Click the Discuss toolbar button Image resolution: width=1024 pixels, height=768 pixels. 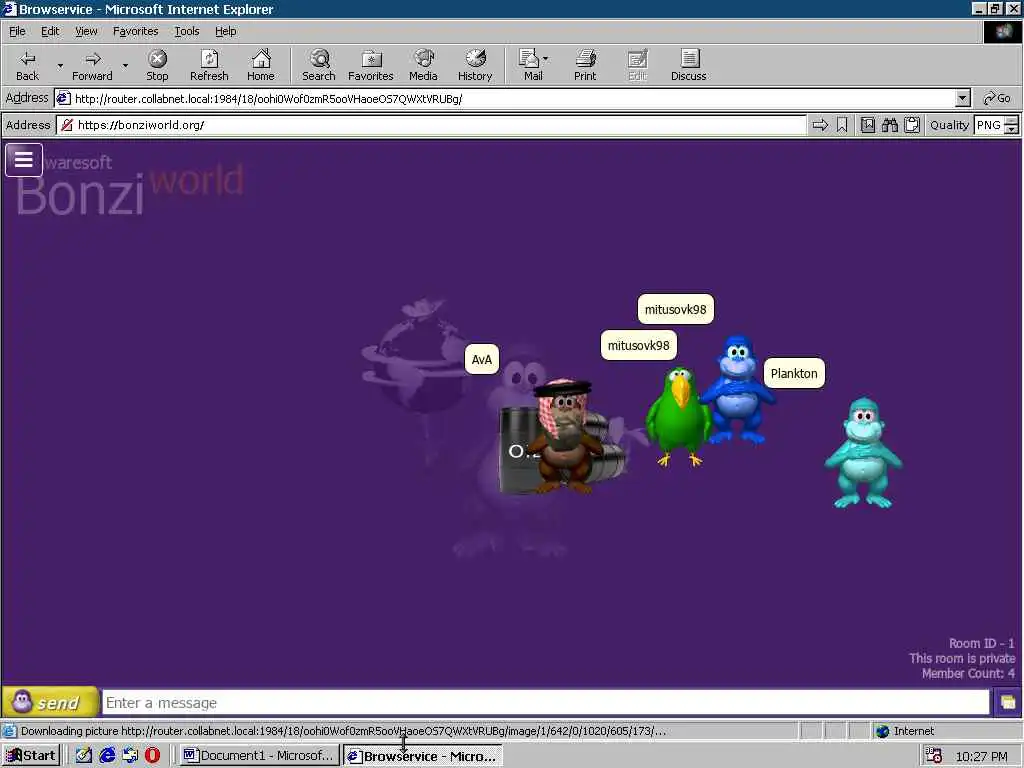[688, 65]
